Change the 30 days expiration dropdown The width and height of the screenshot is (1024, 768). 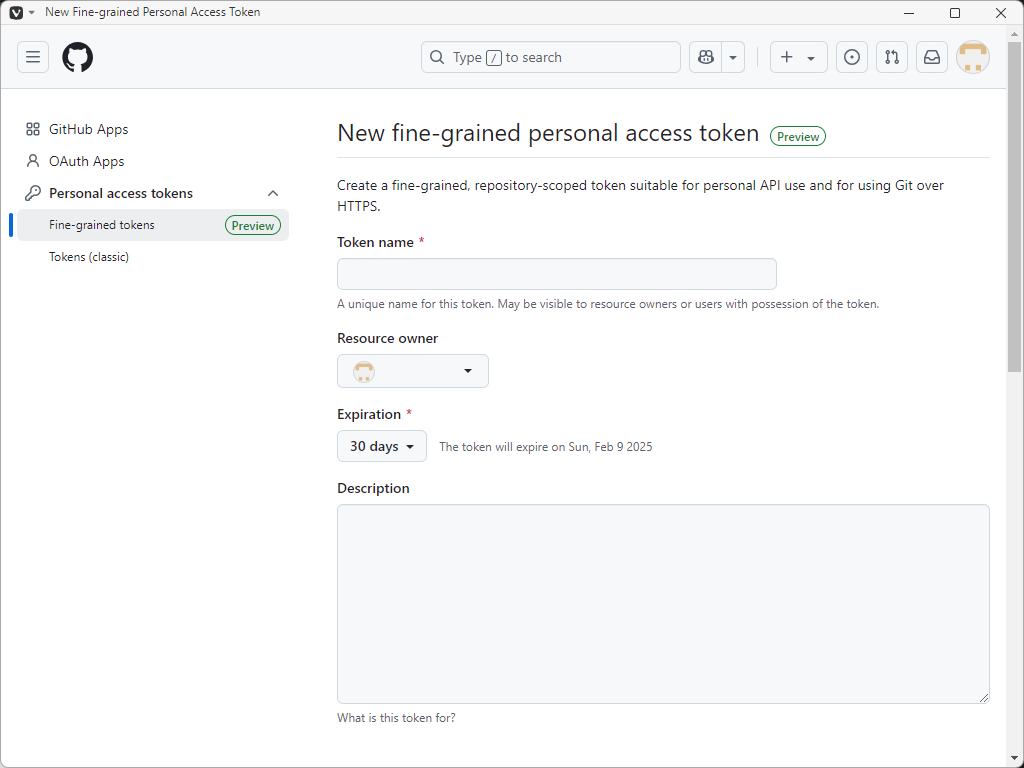click(381, 446)
